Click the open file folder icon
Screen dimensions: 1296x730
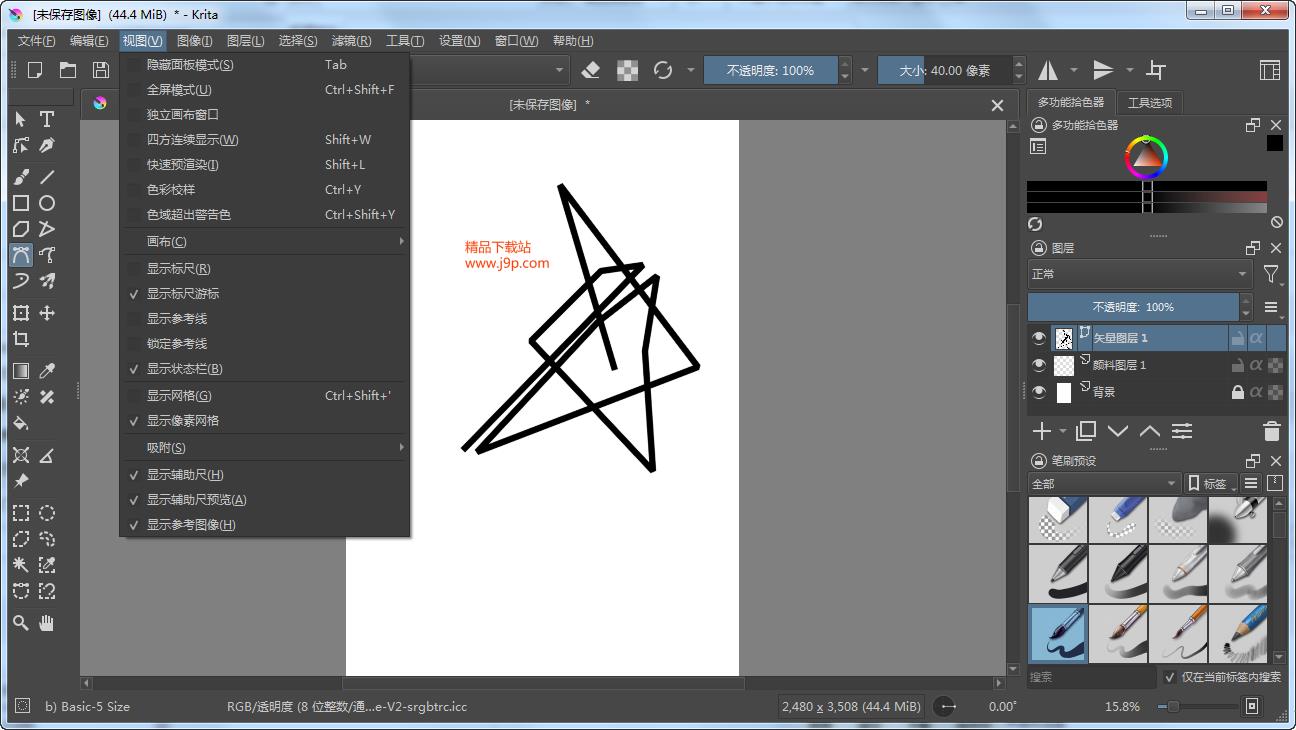click(68, 70)
